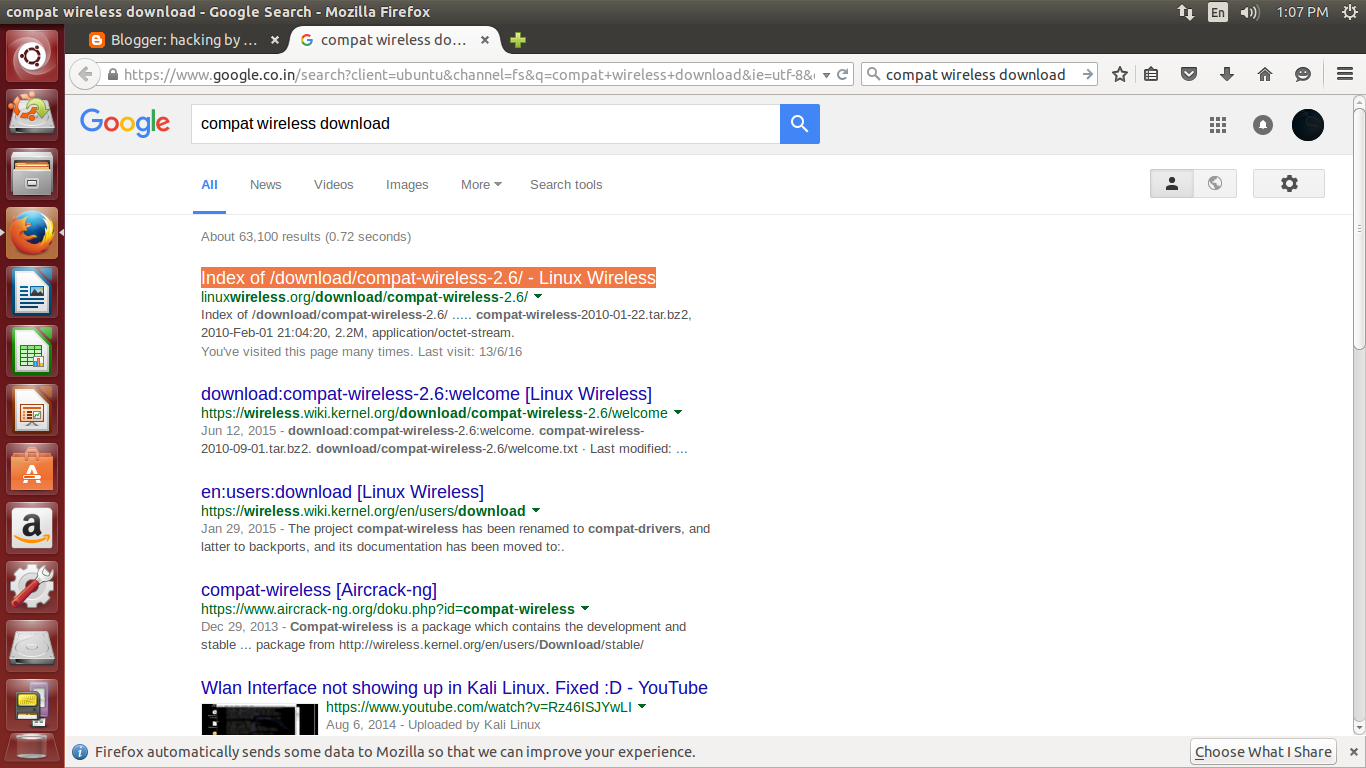
Task: Open LibreOffice Calc from the dock
Action: click(x=33, y=351)
